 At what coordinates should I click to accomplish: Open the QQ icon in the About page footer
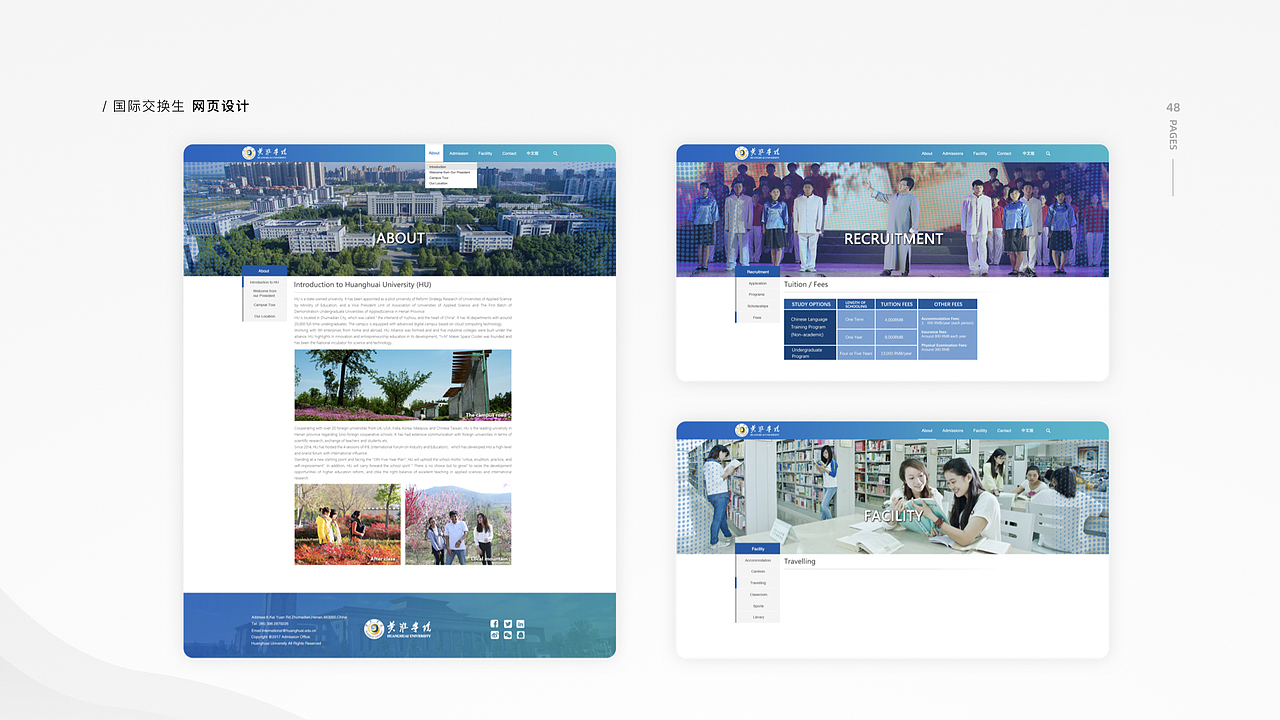tap(520, 635)
